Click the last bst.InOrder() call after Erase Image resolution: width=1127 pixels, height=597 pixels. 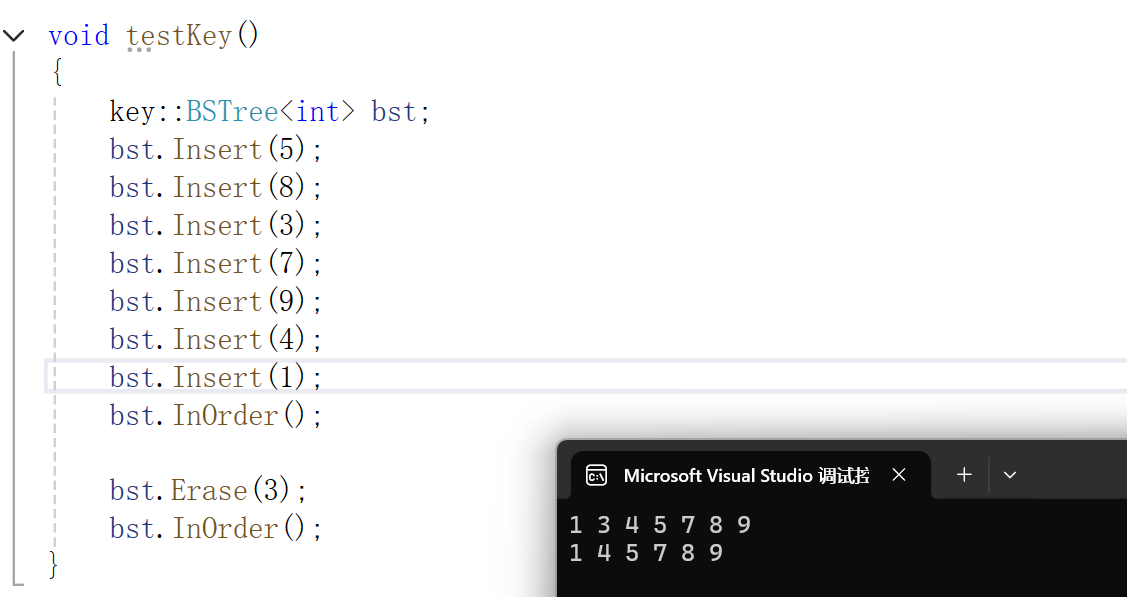pos(216,529)
